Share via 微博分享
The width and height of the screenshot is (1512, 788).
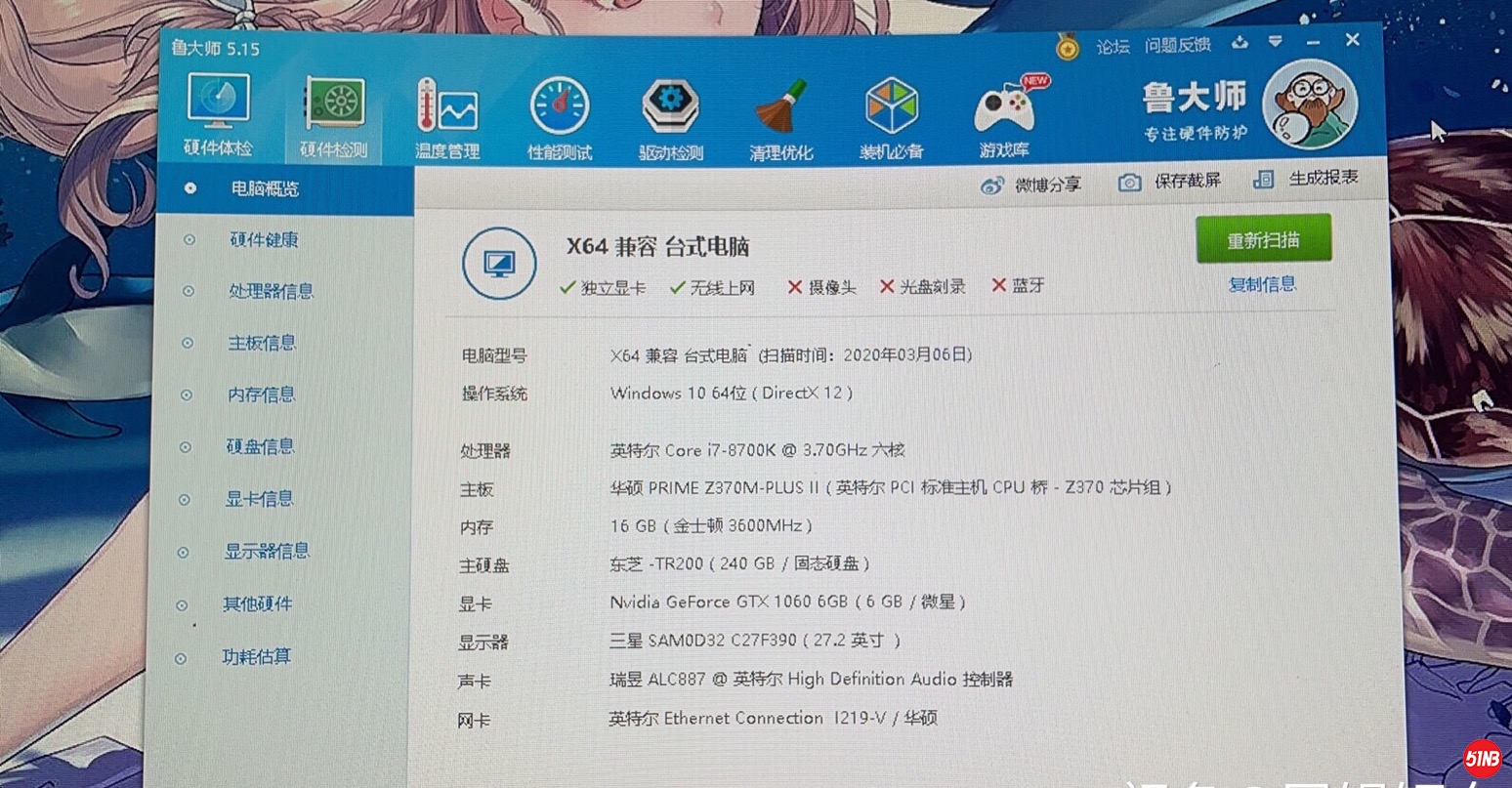tap(1031, 185)
